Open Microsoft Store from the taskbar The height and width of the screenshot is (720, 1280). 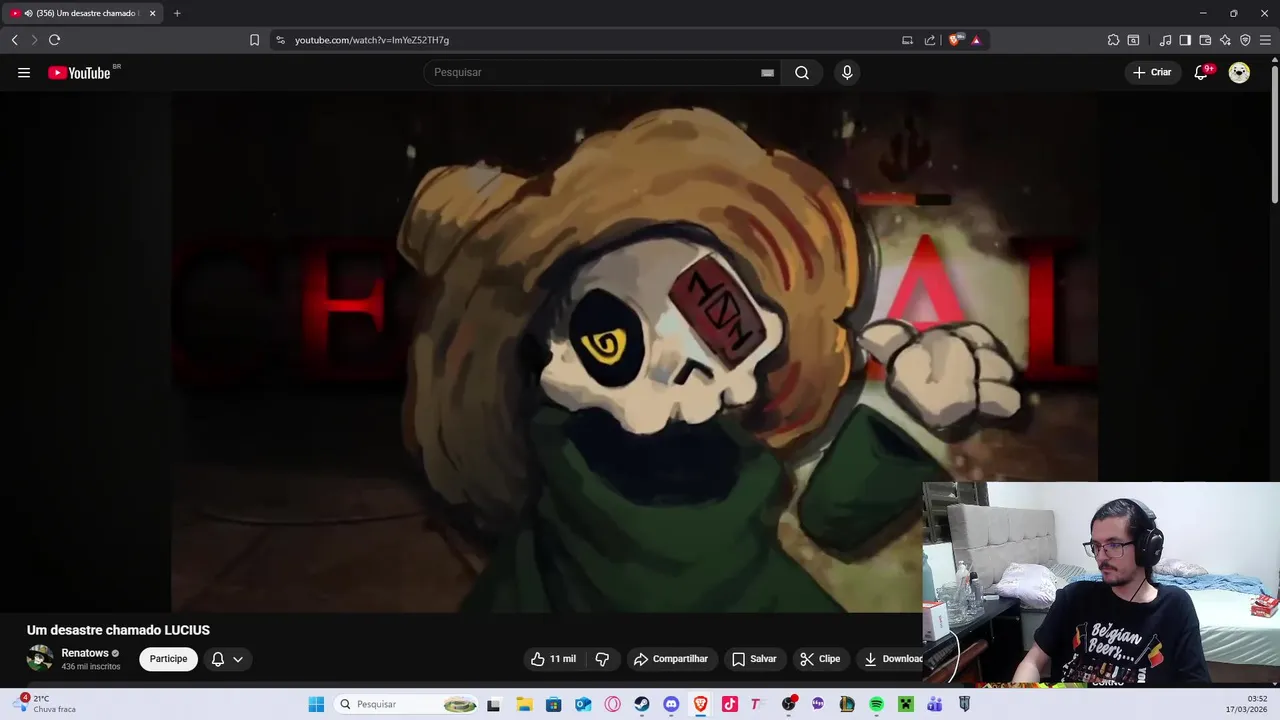click(x=553, y=704)
